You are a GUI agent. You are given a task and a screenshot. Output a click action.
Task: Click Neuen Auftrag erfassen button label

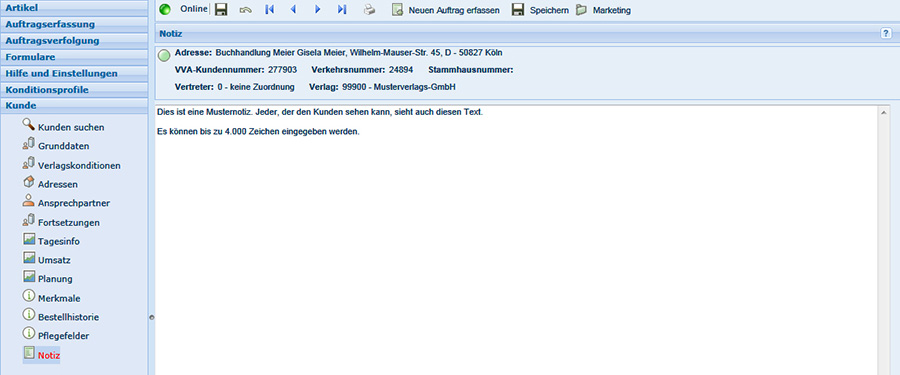454,10
